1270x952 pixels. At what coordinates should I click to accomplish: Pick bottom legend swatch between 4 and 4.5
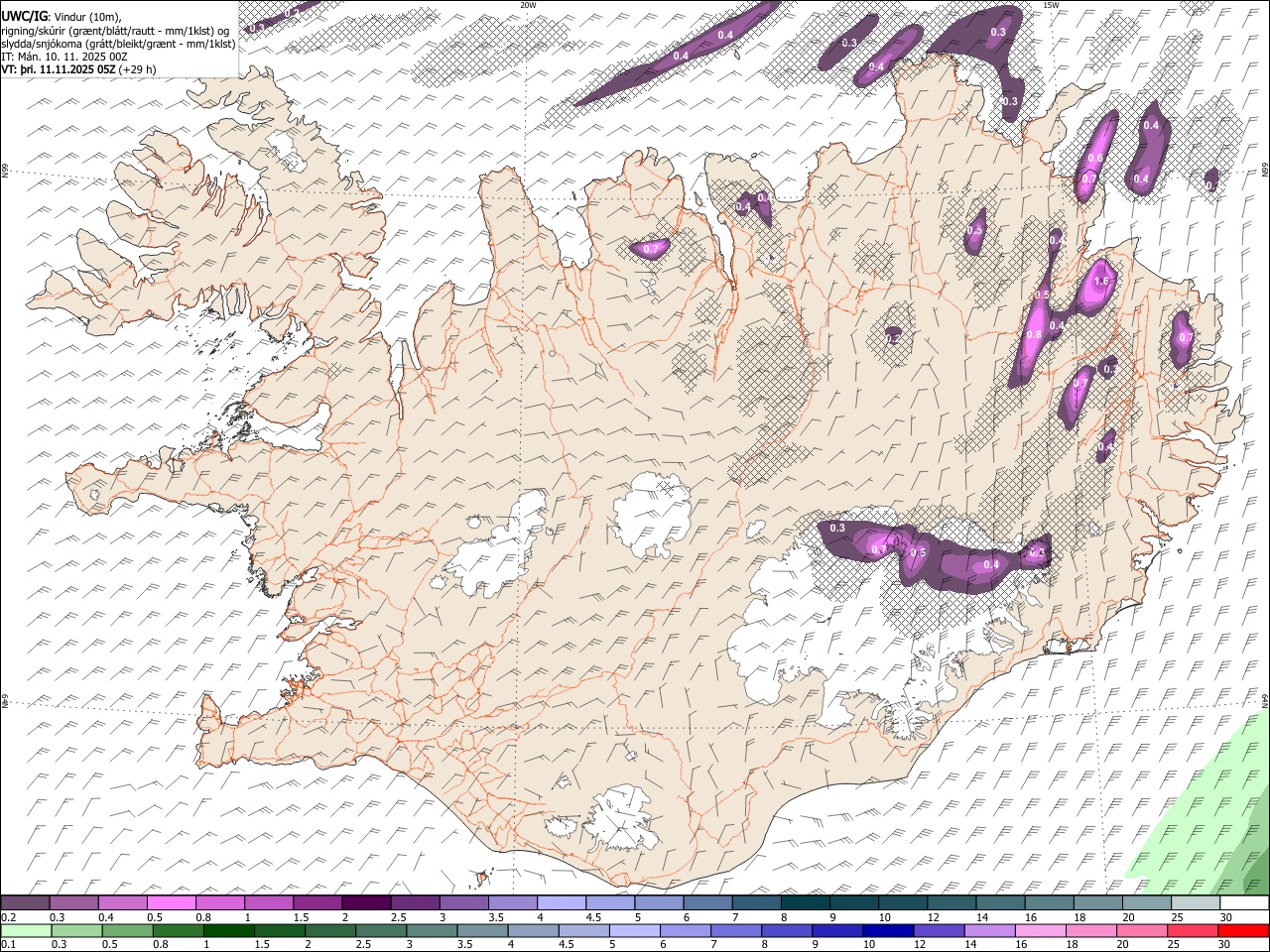point(532,930)
